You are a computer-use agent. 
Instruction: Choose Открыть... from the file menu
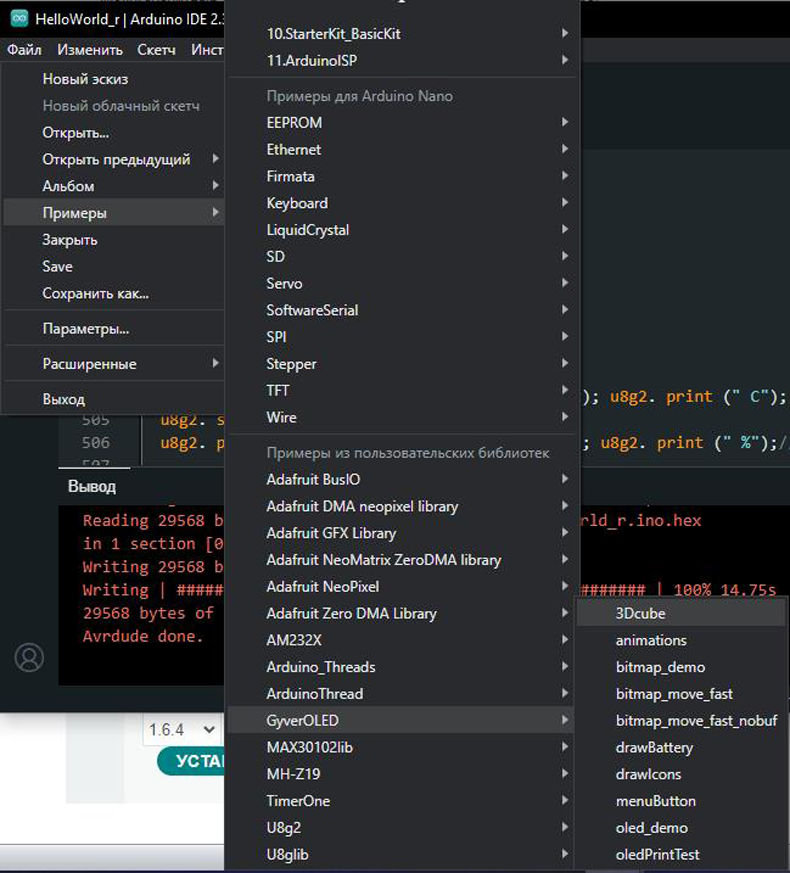pyautogui.click(x=114, y=133)
